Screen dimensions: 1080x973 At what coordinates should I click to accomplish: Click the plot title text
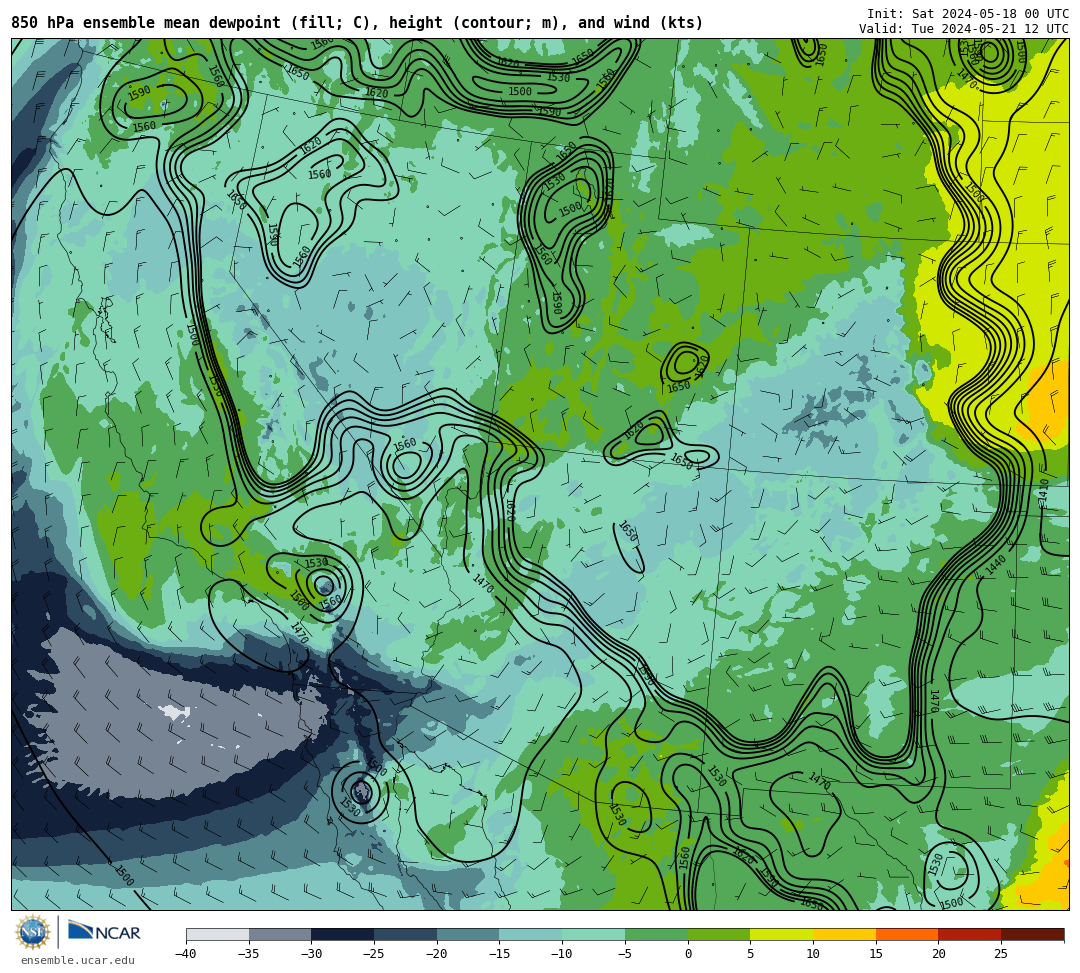point(357,23)
